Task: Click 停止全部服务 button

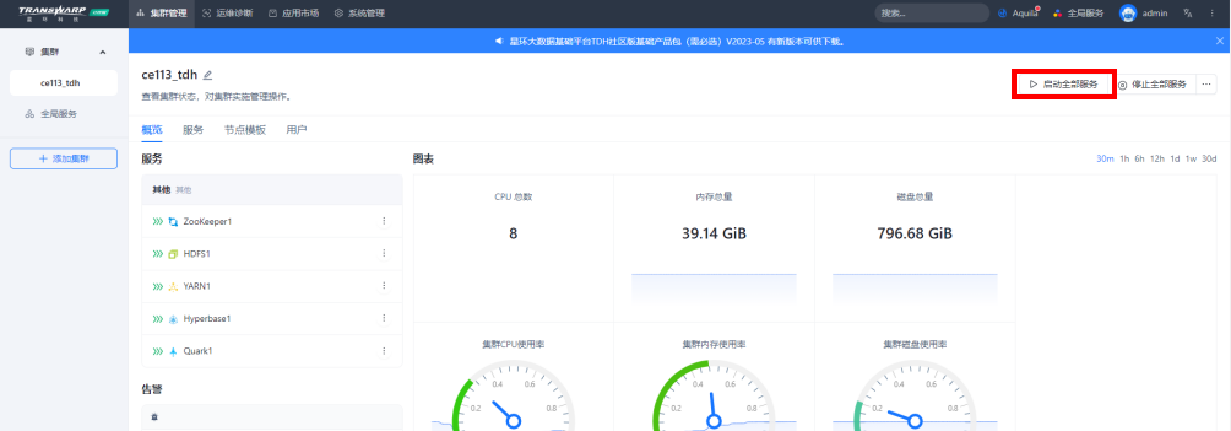Action: coord(1152,84)
